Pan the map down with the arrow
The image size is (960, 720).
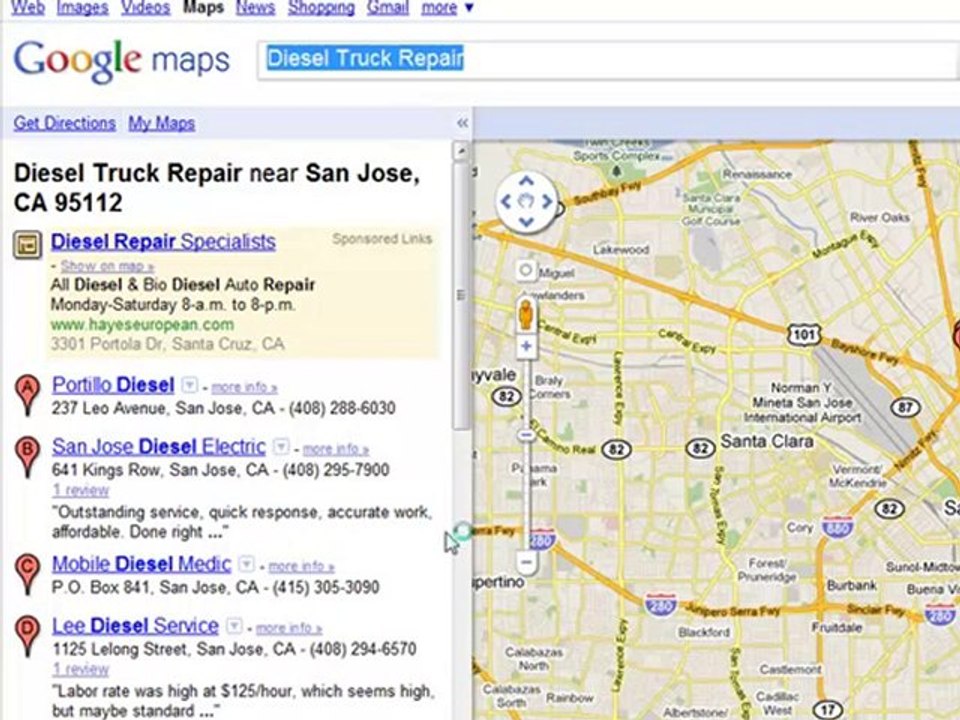click(526, 222)
